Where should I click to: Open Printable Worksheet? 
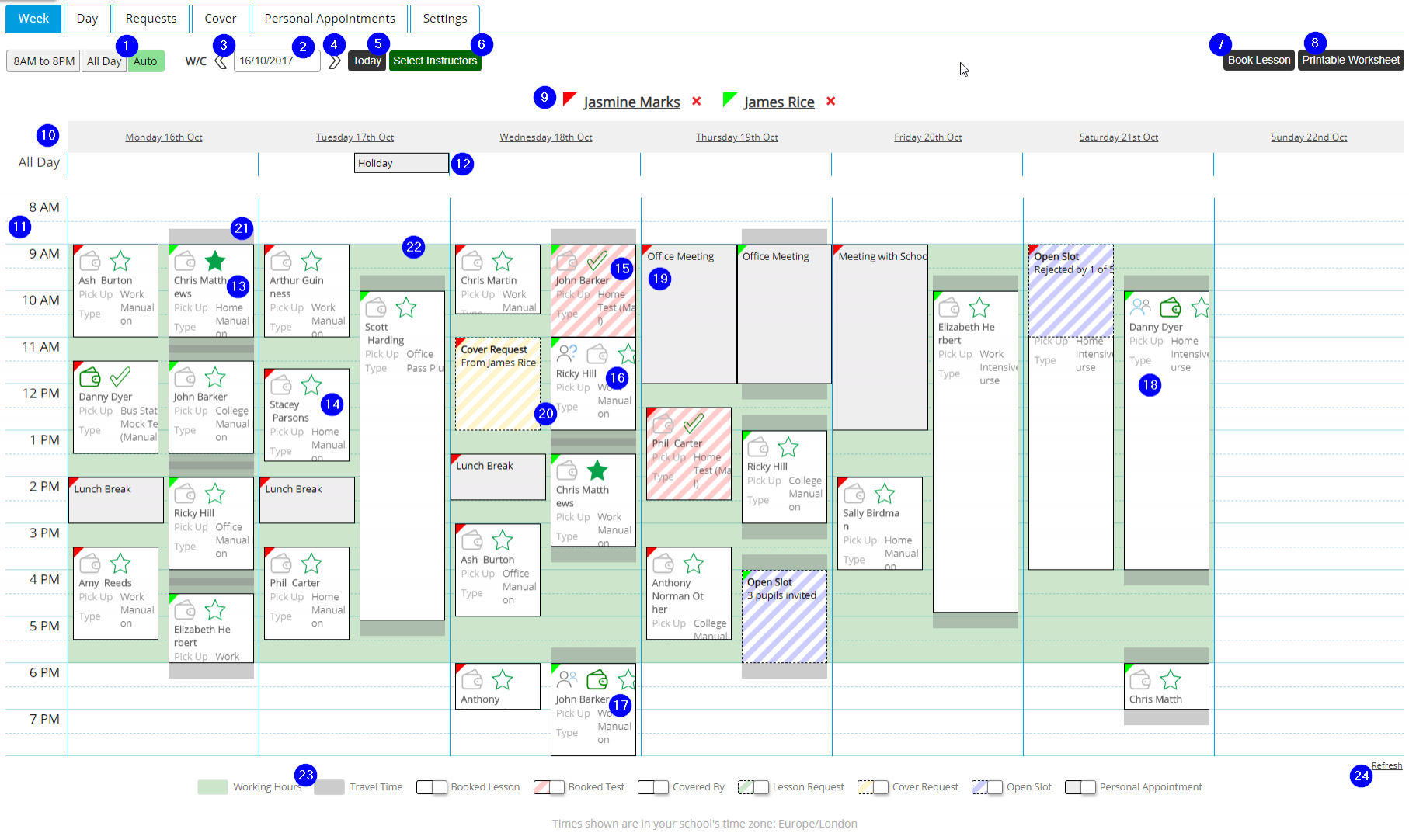pyautogui.click(x=1351, y=60)
